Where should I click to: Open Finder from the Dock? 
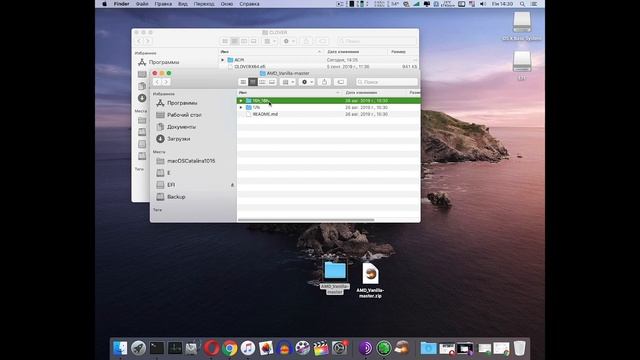(x=120, y=348)
